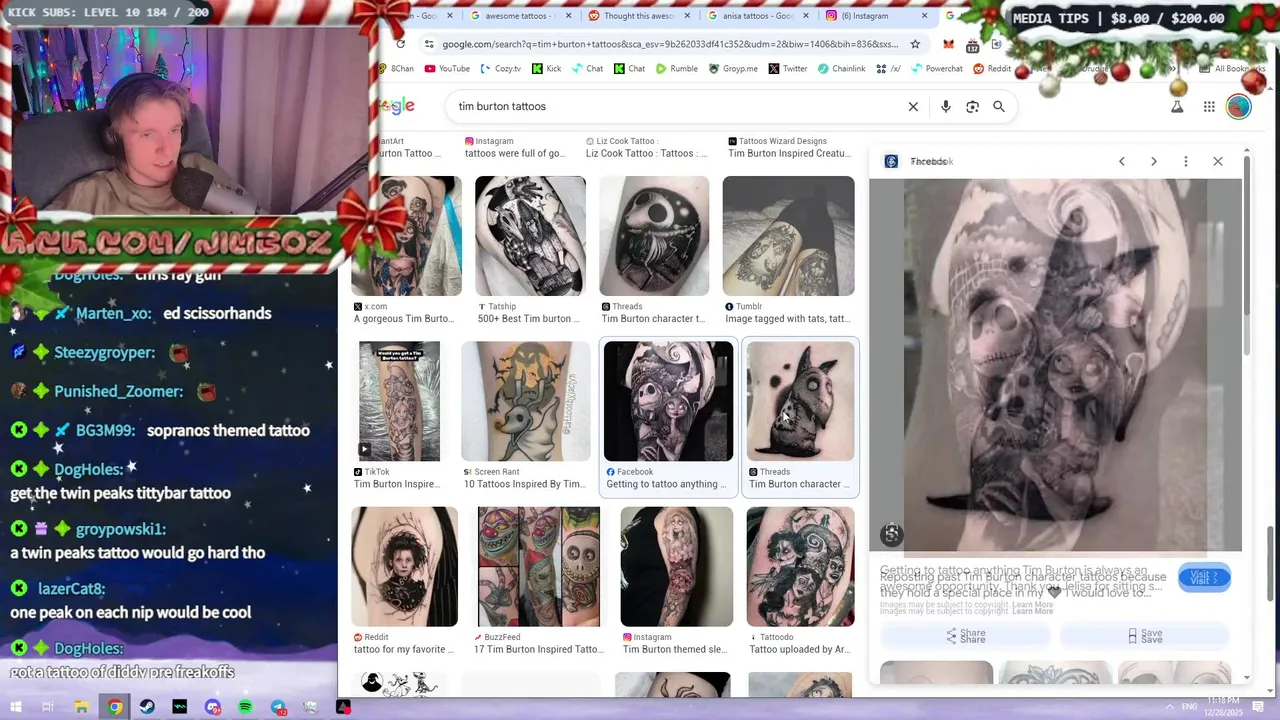Screen dimensions: 1280x720
Task: Select the Tattoodo 'Tattoo uploaded by' thumbnail
Action: click(800, 566)
